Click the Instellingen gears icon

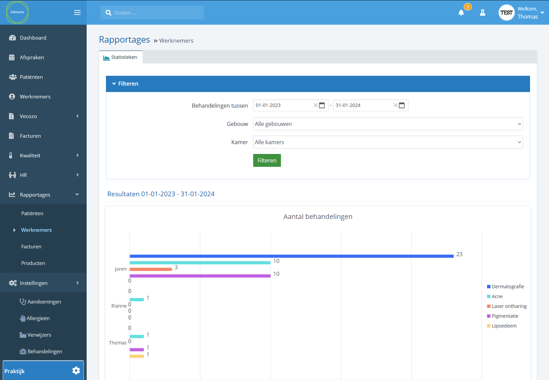point(13,283)
